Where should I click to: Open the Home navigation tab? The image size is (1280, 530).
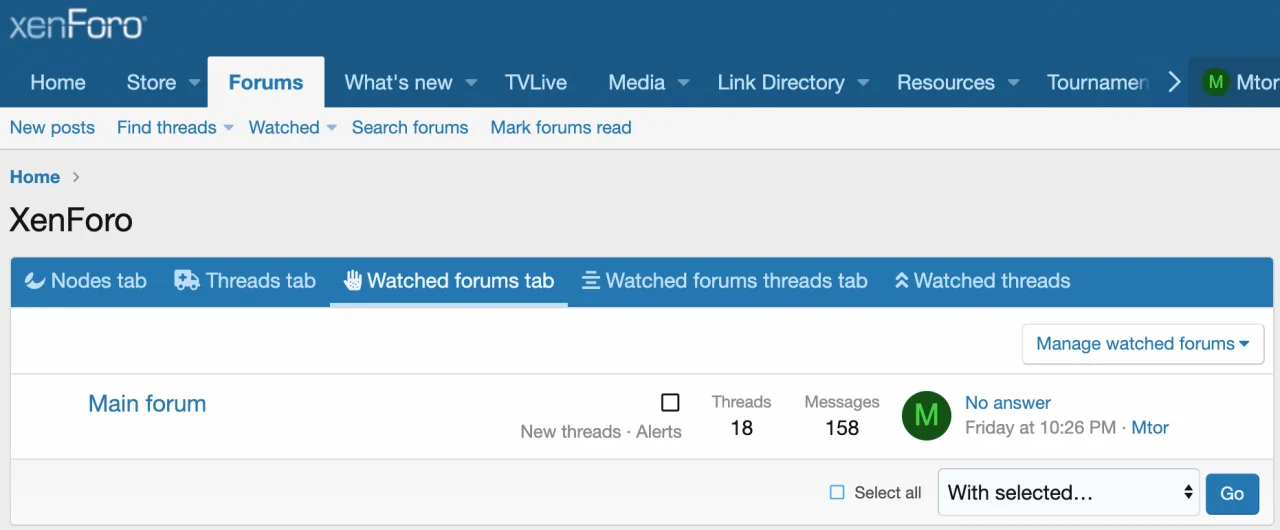tap(58, 83)
